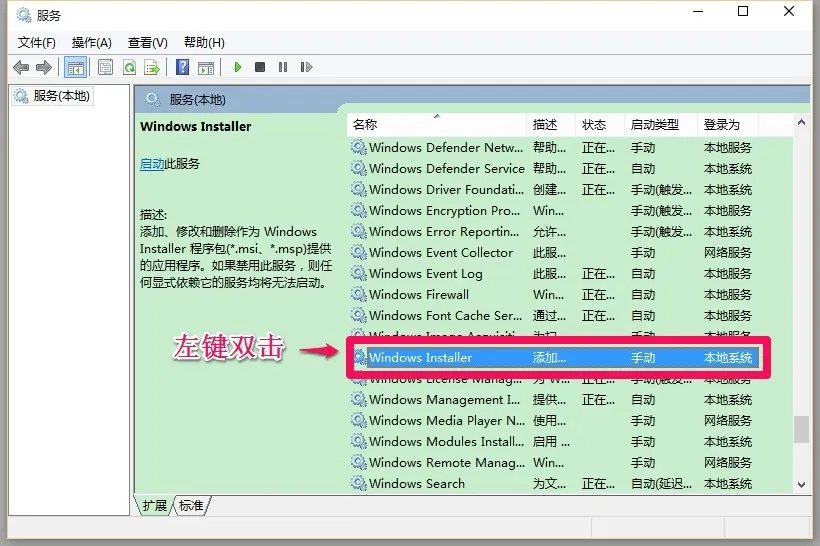Image resolution: width=820 pixels, height=546 pixels.
Task: Sort by the 状态 column header
Action: coord(599,125)
